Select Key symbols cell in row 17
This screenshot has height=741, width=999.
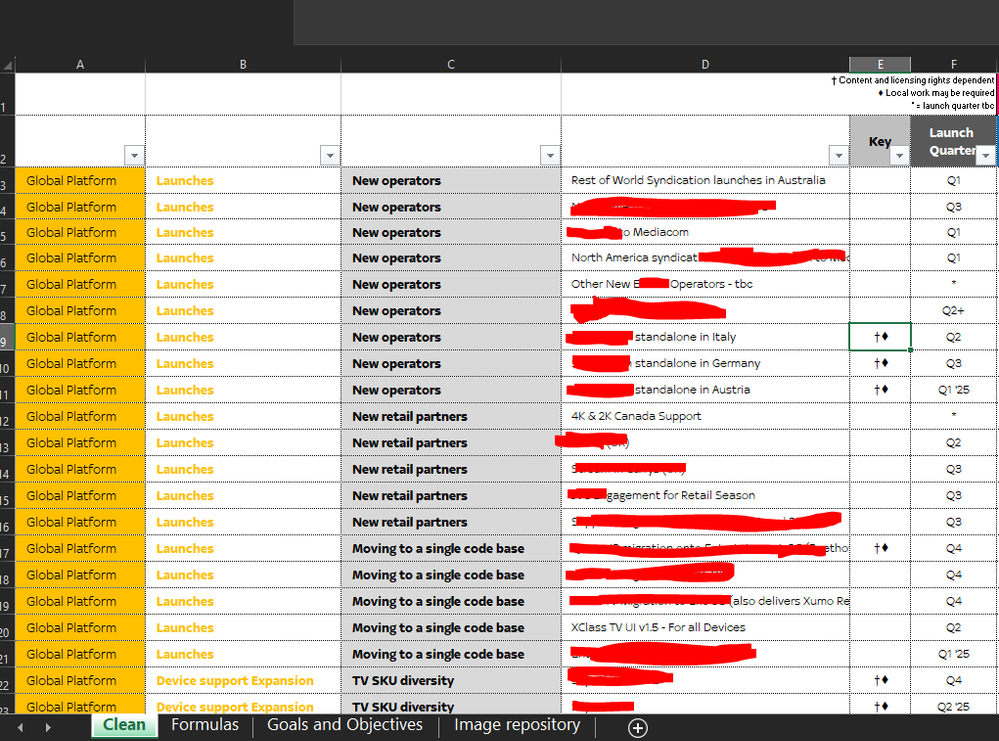(x=880, y=549)
